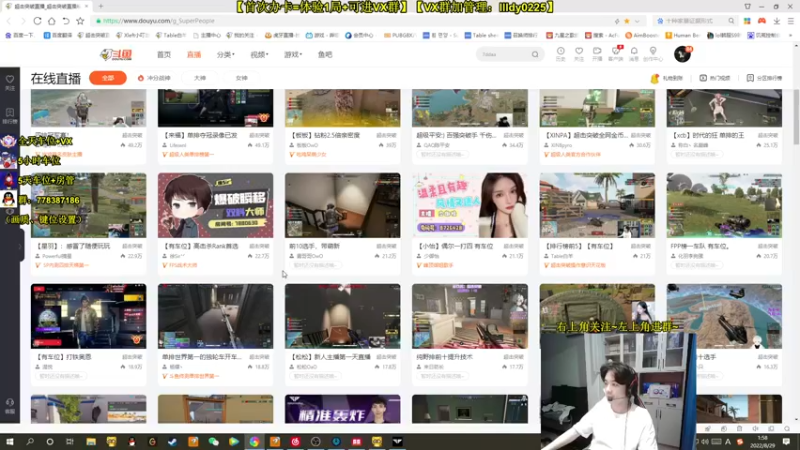Go to 鱼吧 in the navigation
The height and width of the screenshot is (450, 800).
point(325,55)
